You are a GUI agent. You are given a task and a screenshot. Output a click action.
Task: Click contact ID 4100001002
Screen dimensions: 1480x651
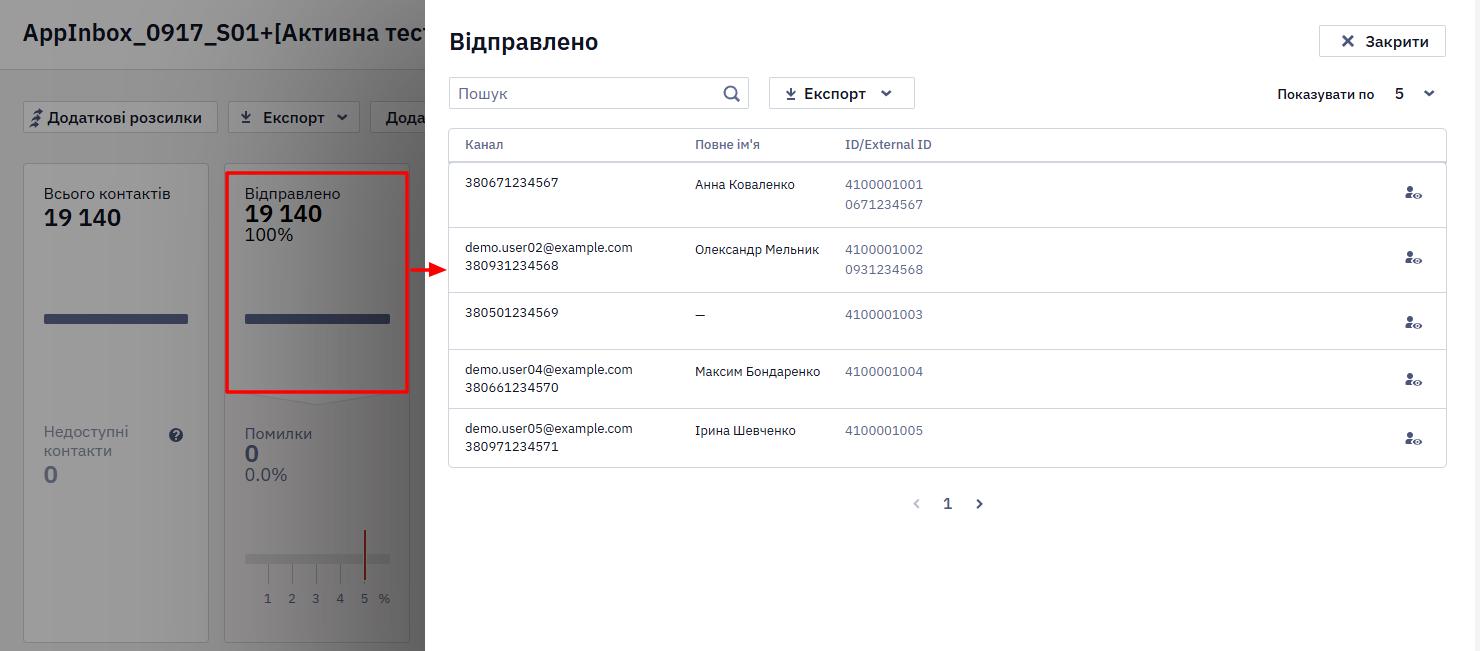click(x=884, y=250)
